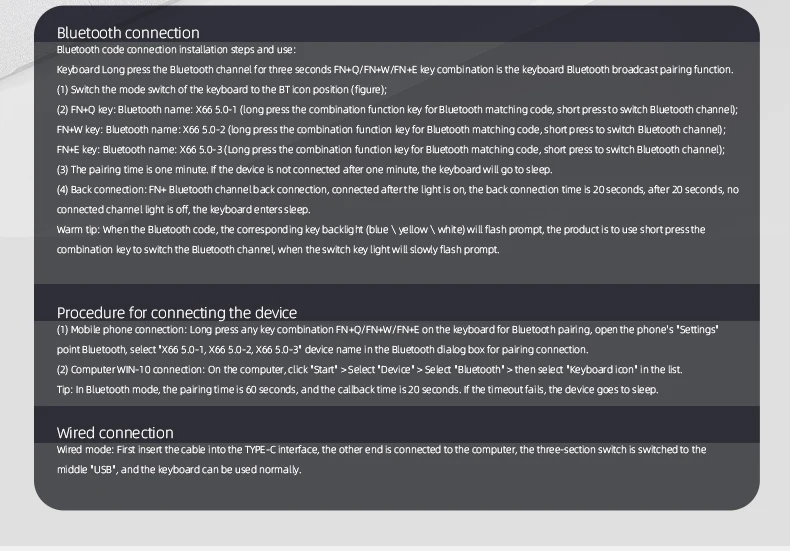This screenshot has width=790, height=551.
Task: Click the "Bluetooth connection" heading
Action: [x=128, y=33]
